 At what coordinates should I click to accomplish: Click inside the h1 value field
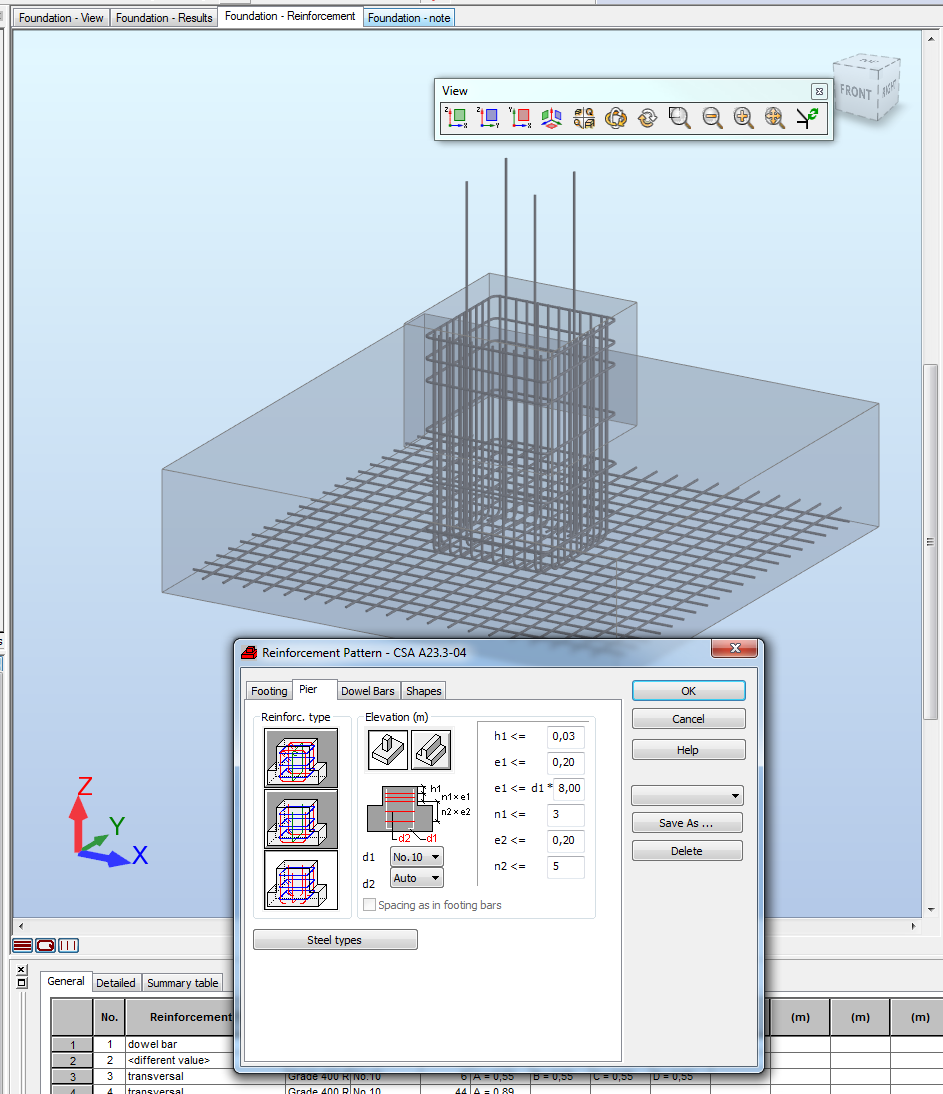coord(564,737)
